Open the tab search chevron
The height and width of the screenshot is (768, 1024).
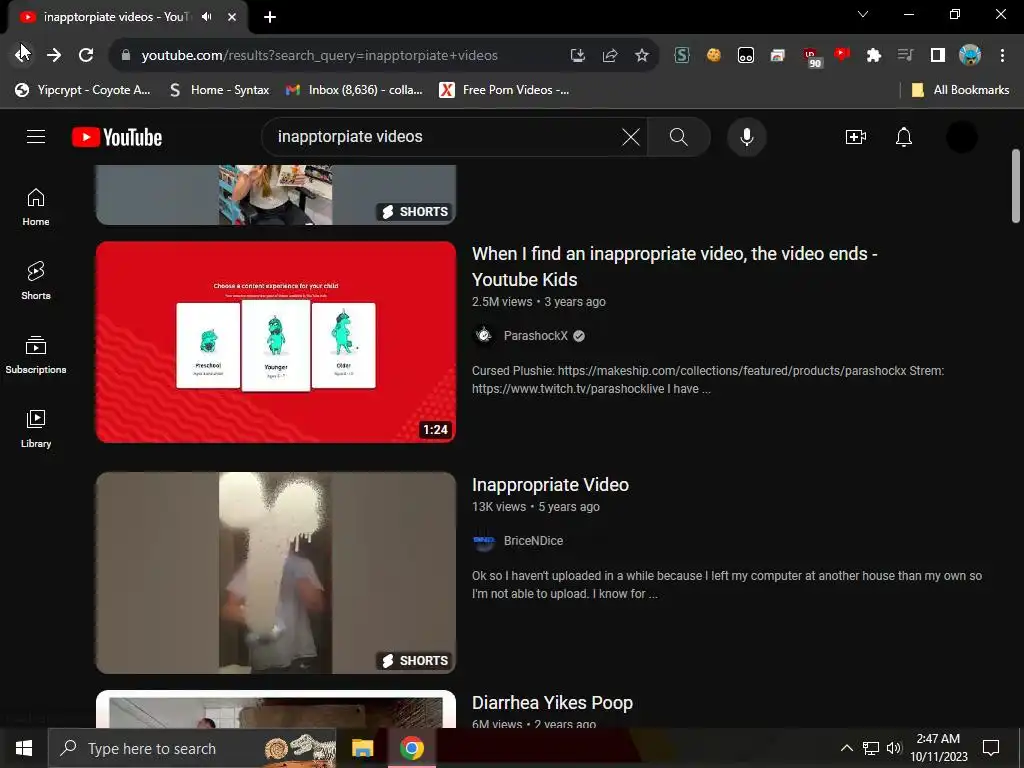(x=863, y=14)
